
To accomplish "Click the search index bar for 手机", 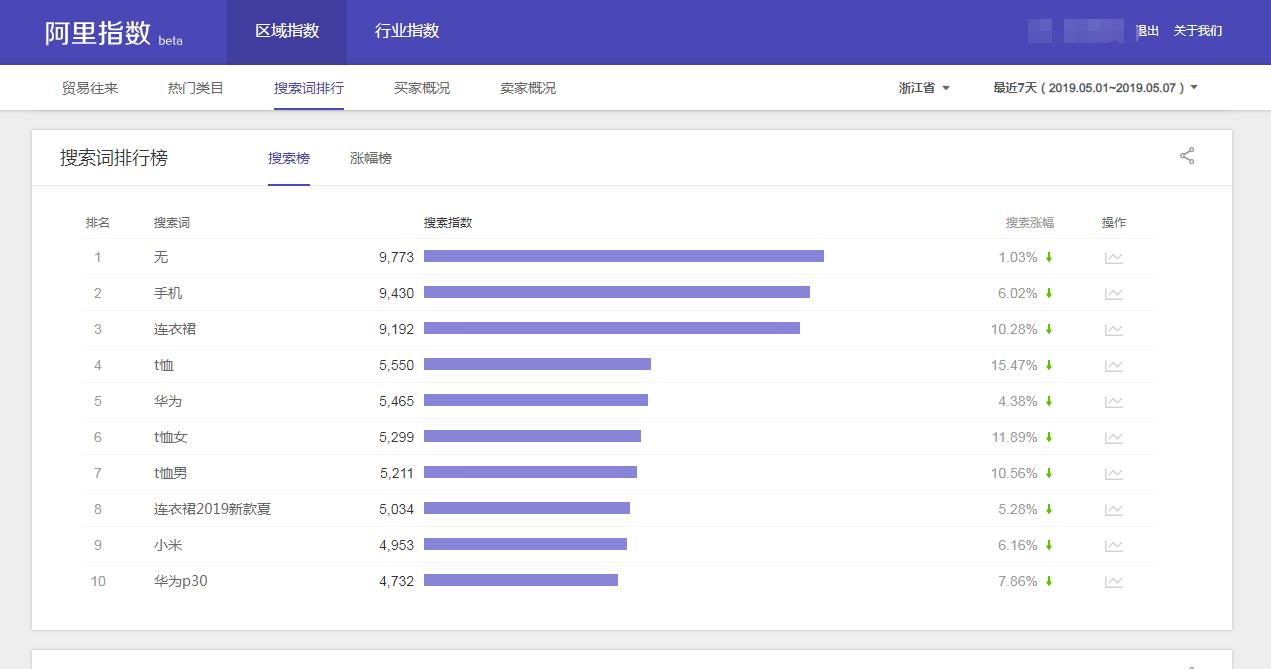I will click(616, 292).
